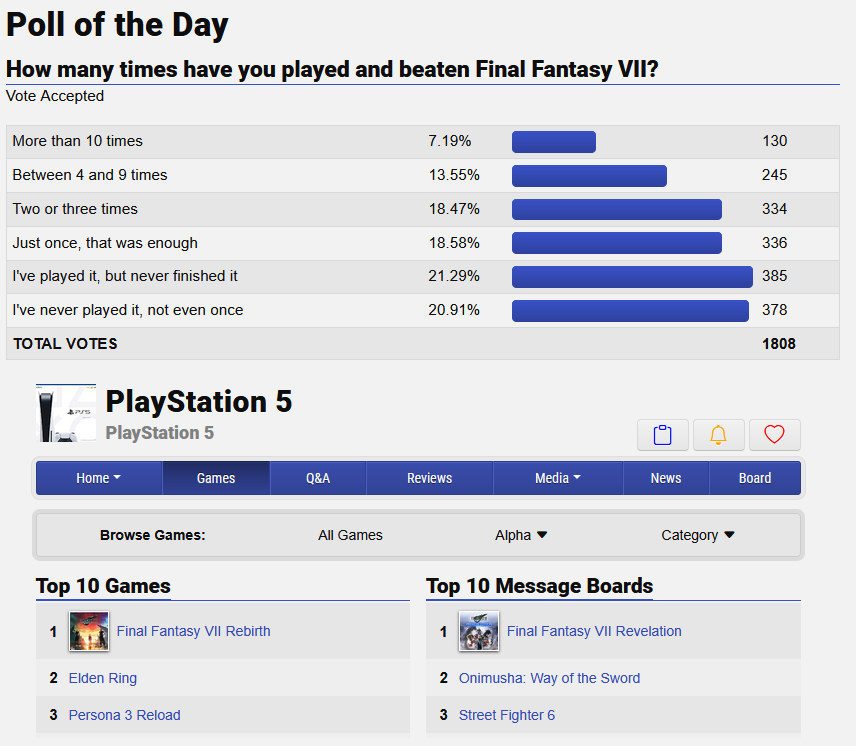Open the Reviews tab

tap(430, 478)
